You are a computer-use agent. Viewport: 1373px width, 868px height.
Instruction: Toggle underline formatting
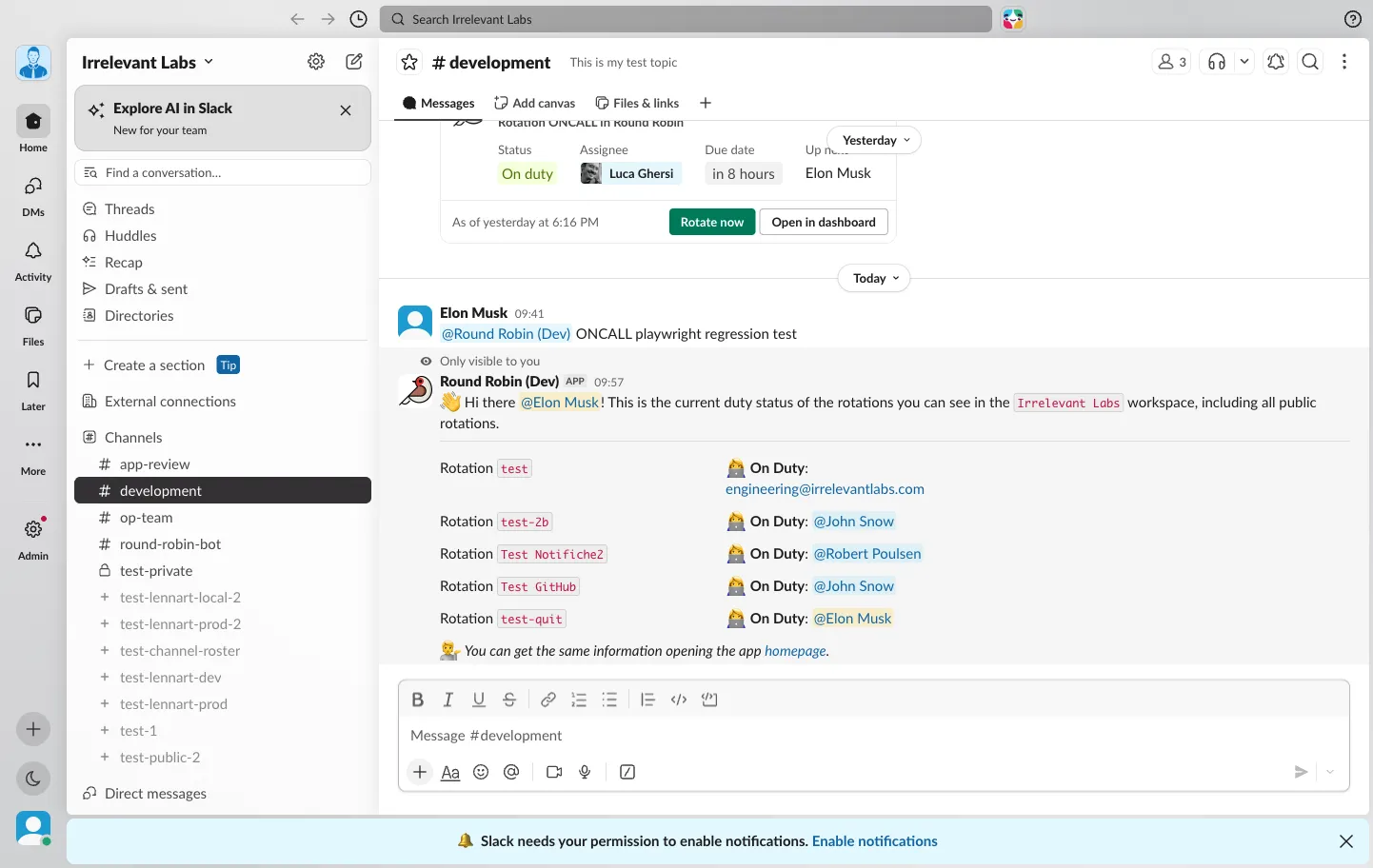(479, 700)
